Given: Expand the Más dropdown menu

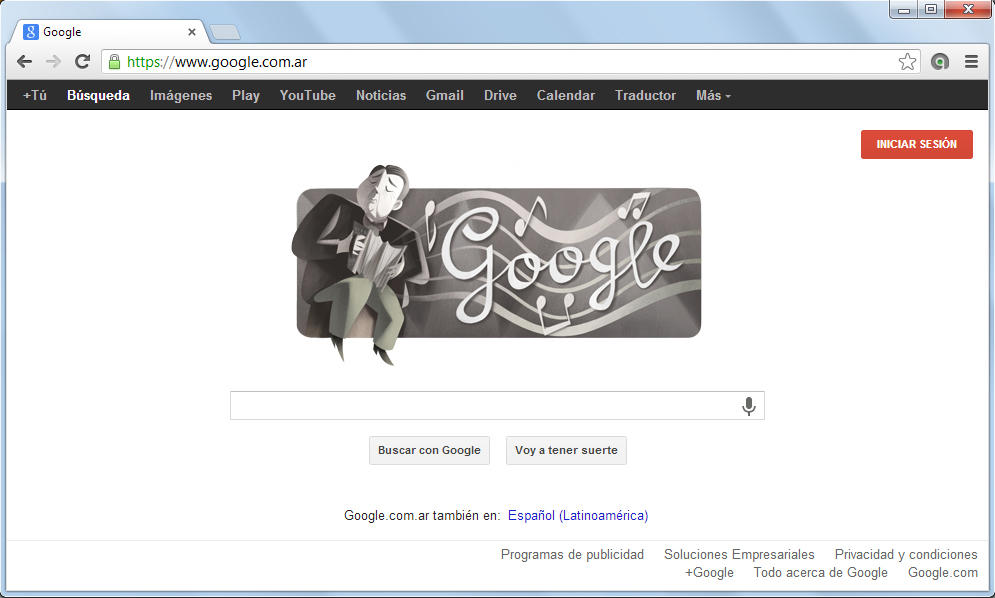Looking at the screenshot, I should click(713, 95).
